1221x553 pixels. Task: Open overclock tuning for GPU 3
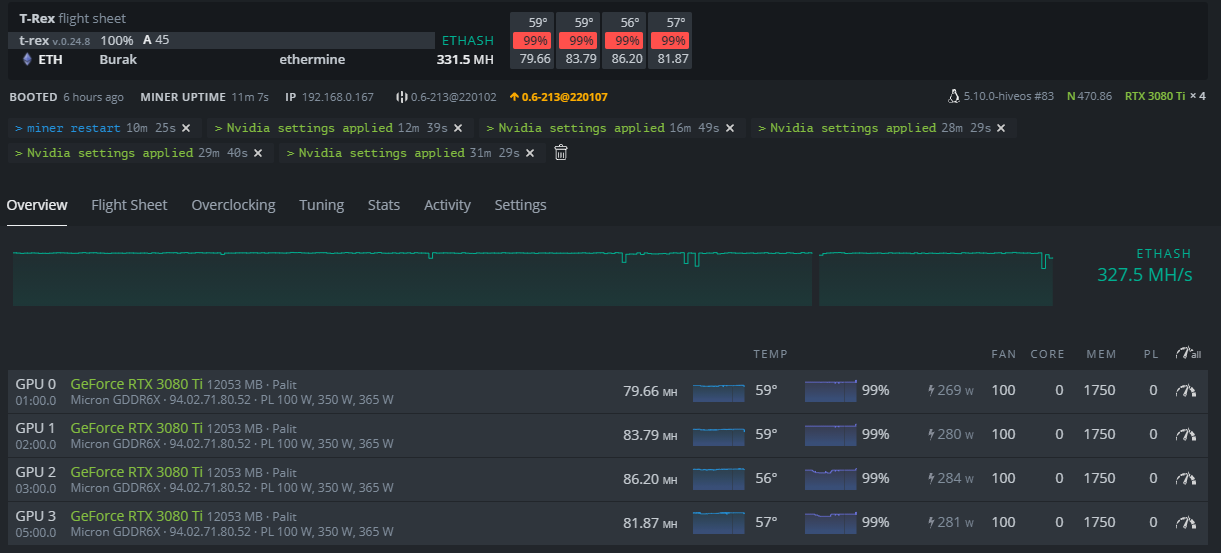click(x=1186, y=522)
